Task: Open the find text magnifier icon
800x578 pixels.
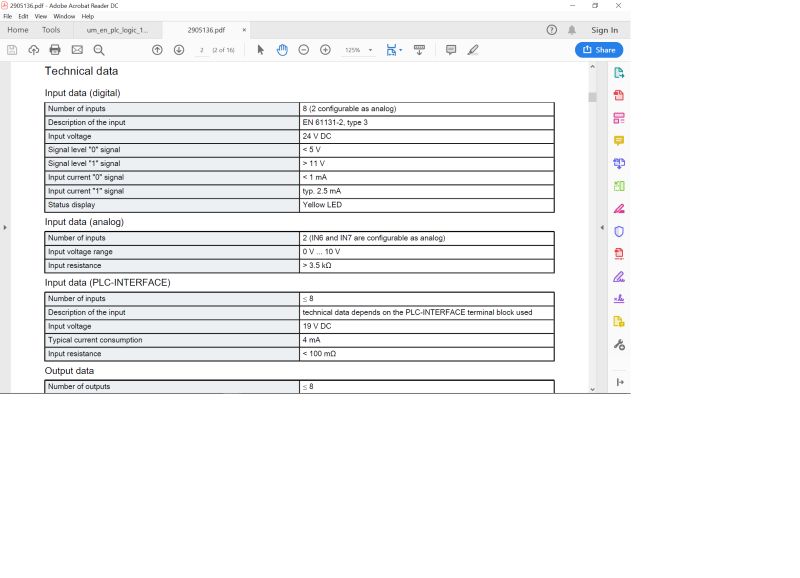Action: (99, 50)
